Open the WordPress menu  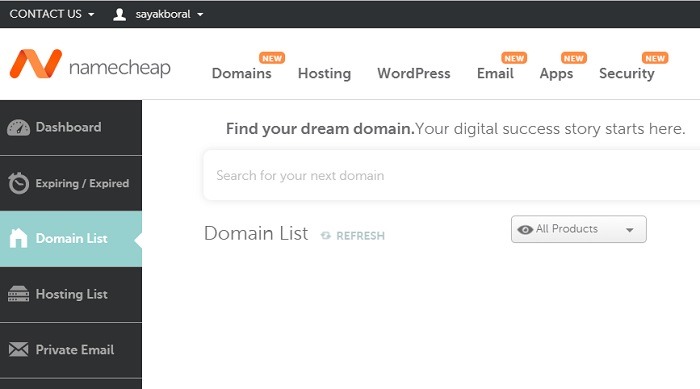[x=414, y=73]
